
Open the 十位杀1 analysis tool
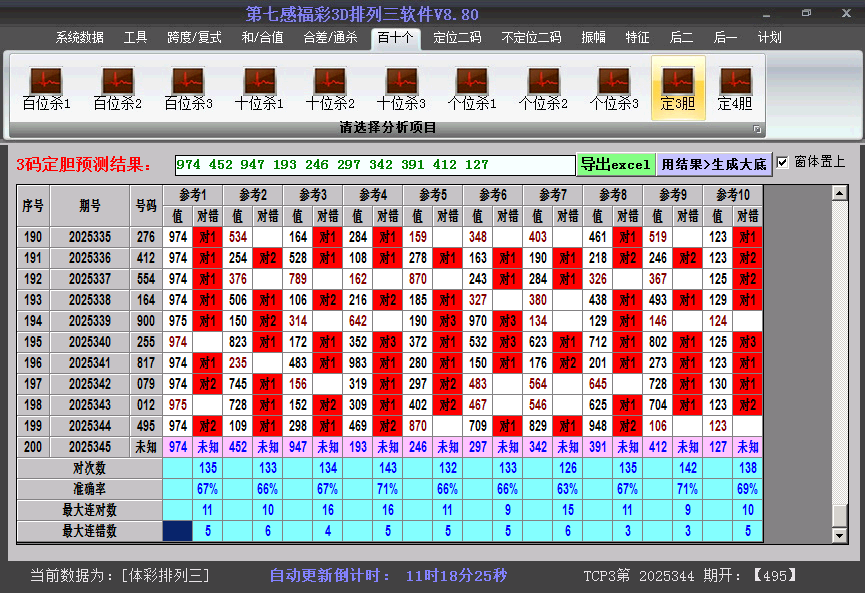pos(259,88)
